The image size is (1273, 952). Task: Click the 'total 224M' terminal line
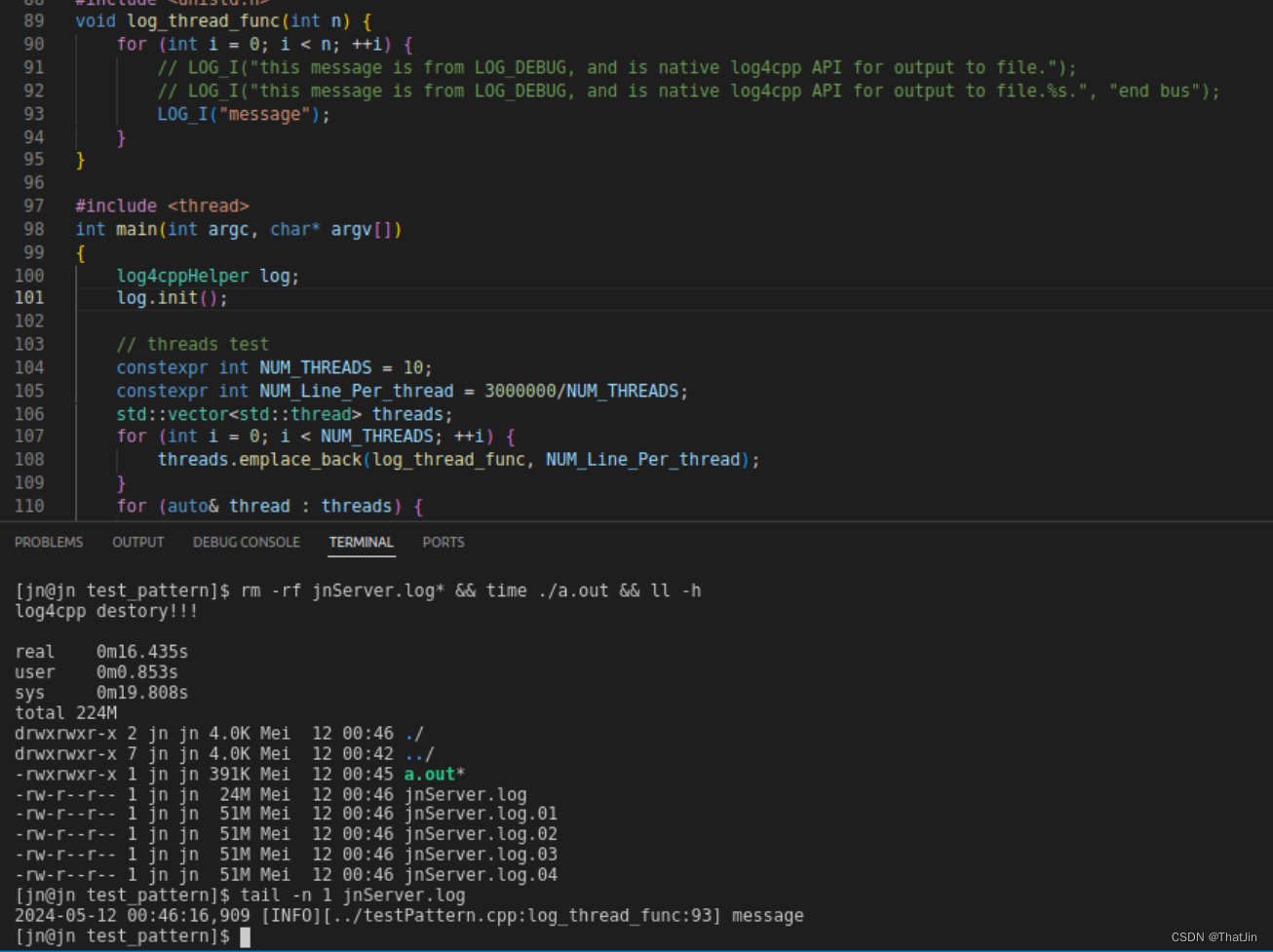coord(65,713)
